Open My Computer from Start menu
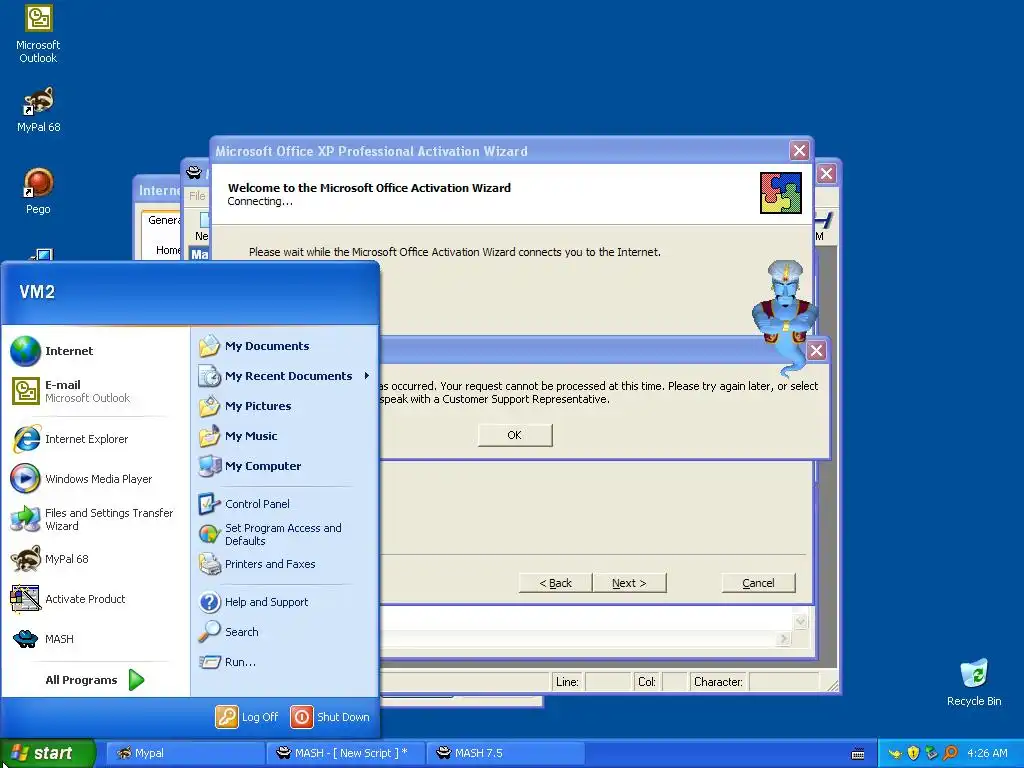The image size is (1024, 768). pos(285,466)
